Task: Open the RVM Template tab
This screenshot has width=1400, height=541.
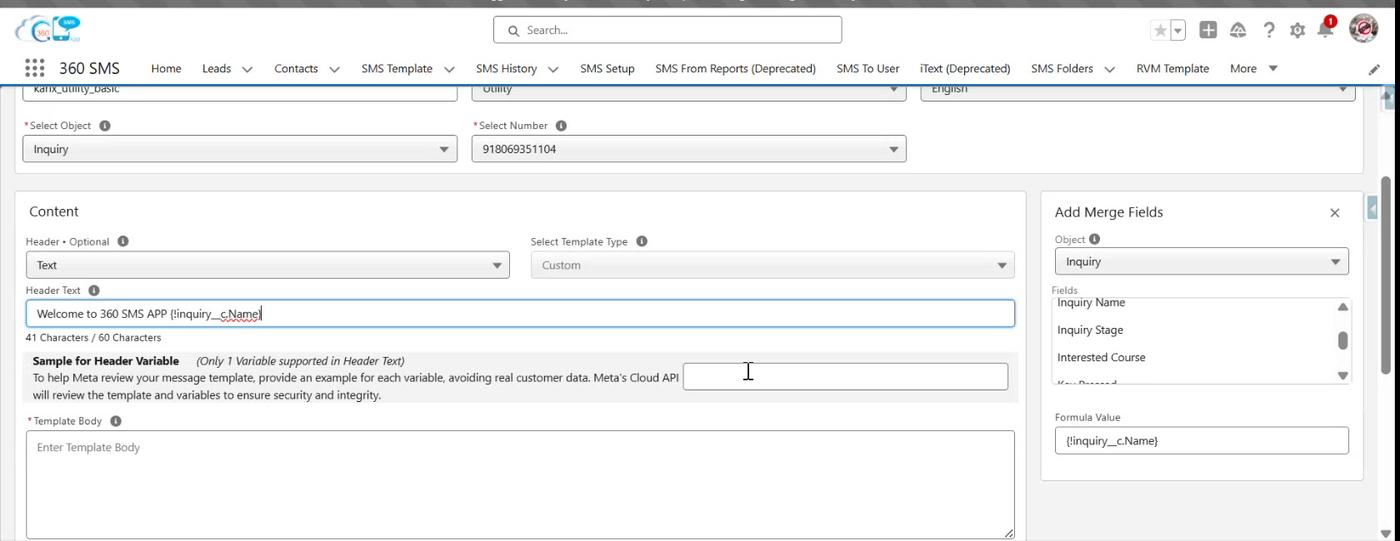Action: coord(1172,69)
